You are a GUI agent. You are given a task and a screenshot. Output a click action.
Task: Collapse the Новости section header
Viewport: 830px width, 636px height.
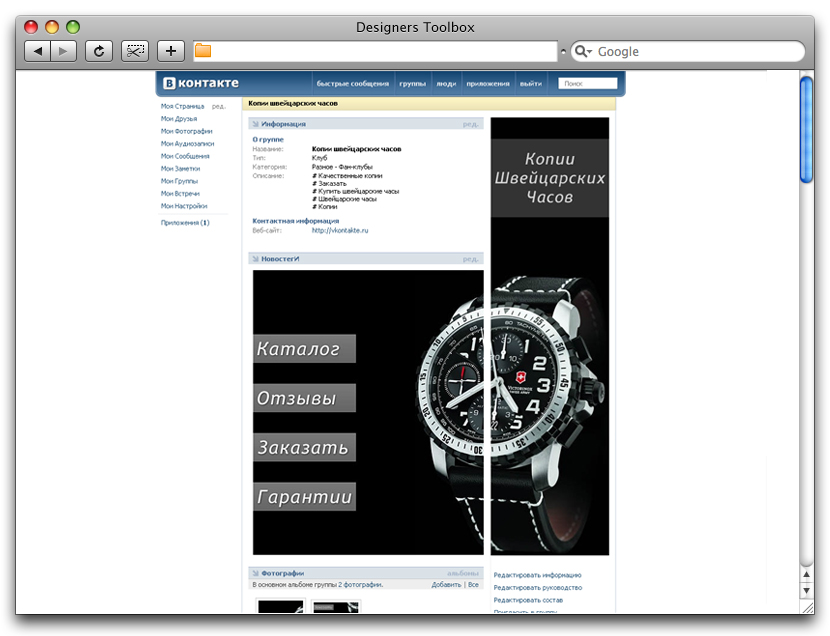tap(280, 259)
